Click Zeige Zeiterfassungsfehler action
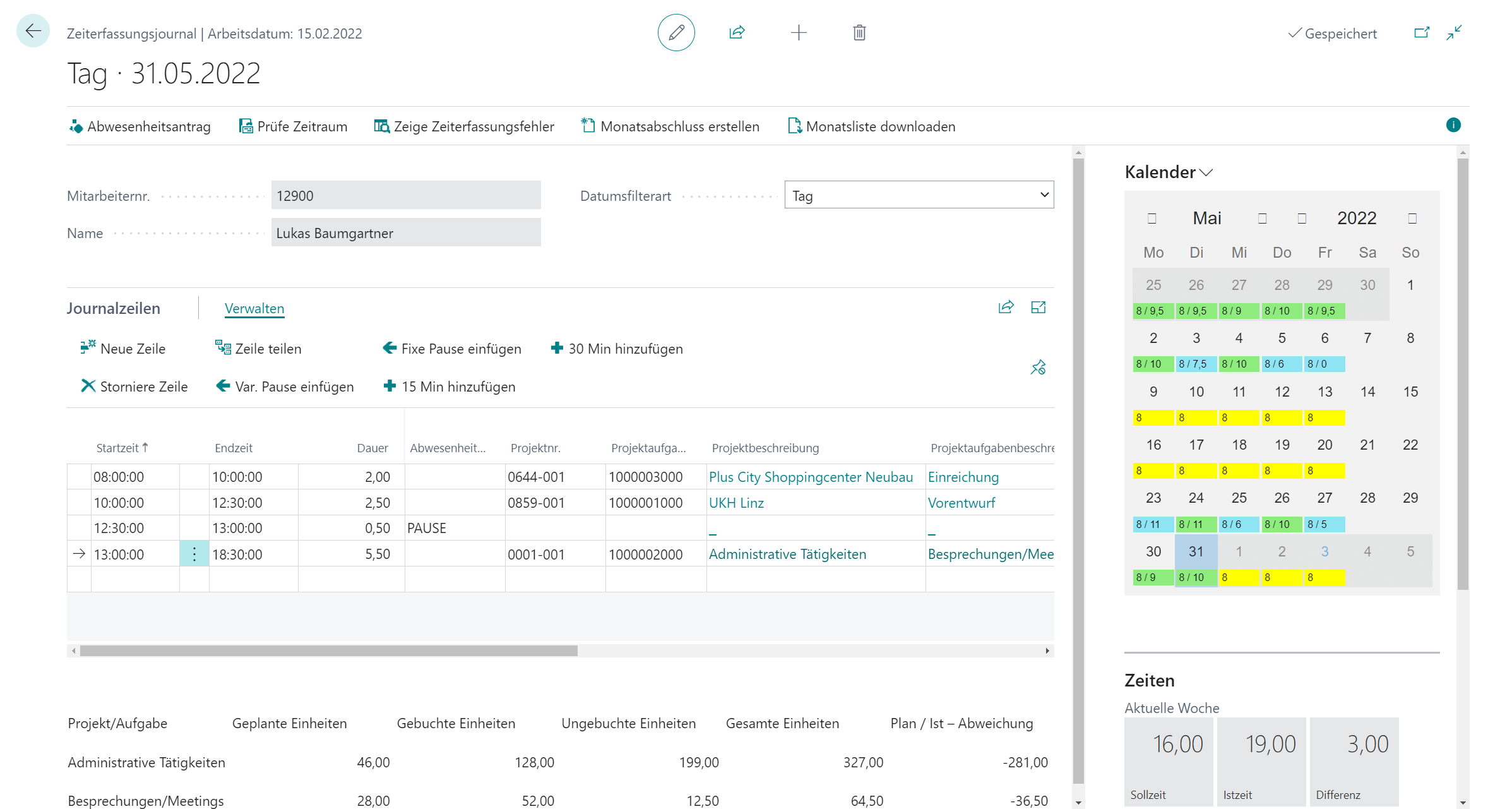 (x=464, y=126)
